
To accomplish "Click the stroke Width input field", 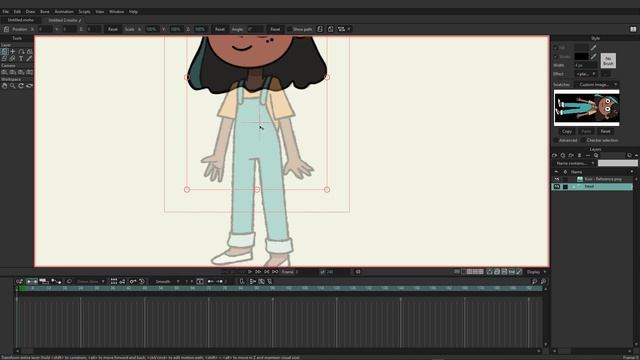I will click(x=585, y=65).
